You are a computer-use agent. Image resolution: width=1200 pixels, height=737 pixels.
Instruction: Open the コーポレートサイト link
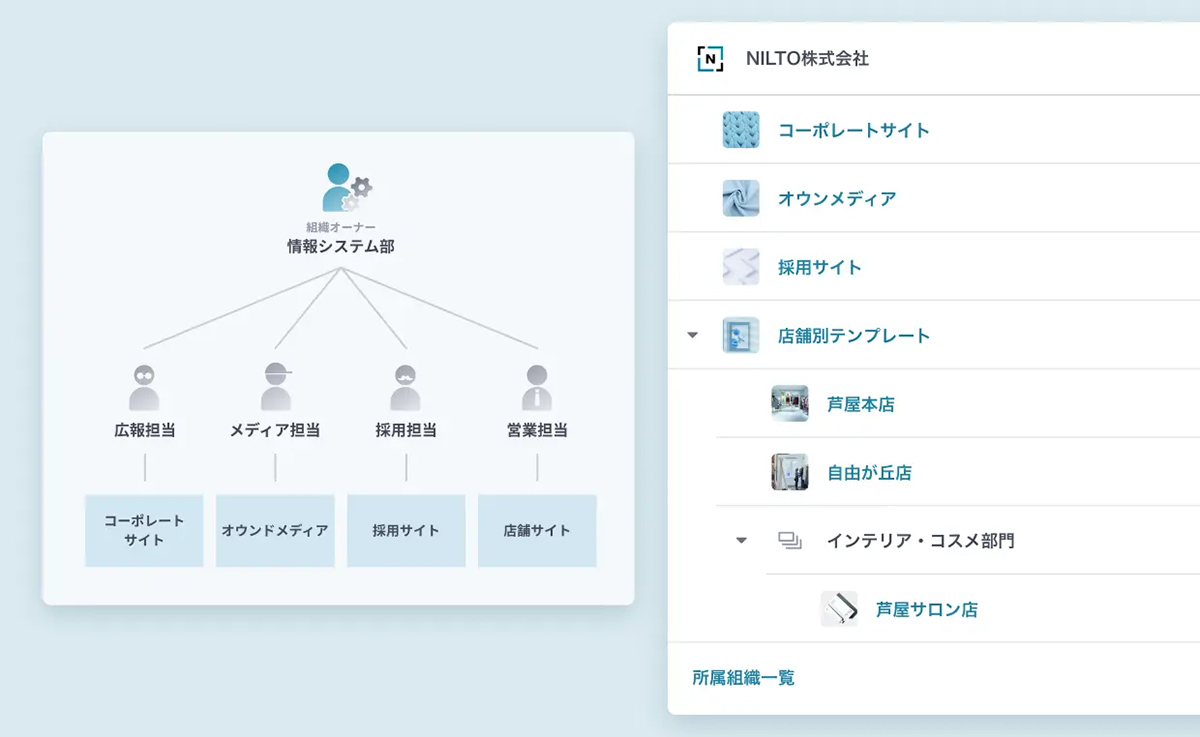click(854, 130)
